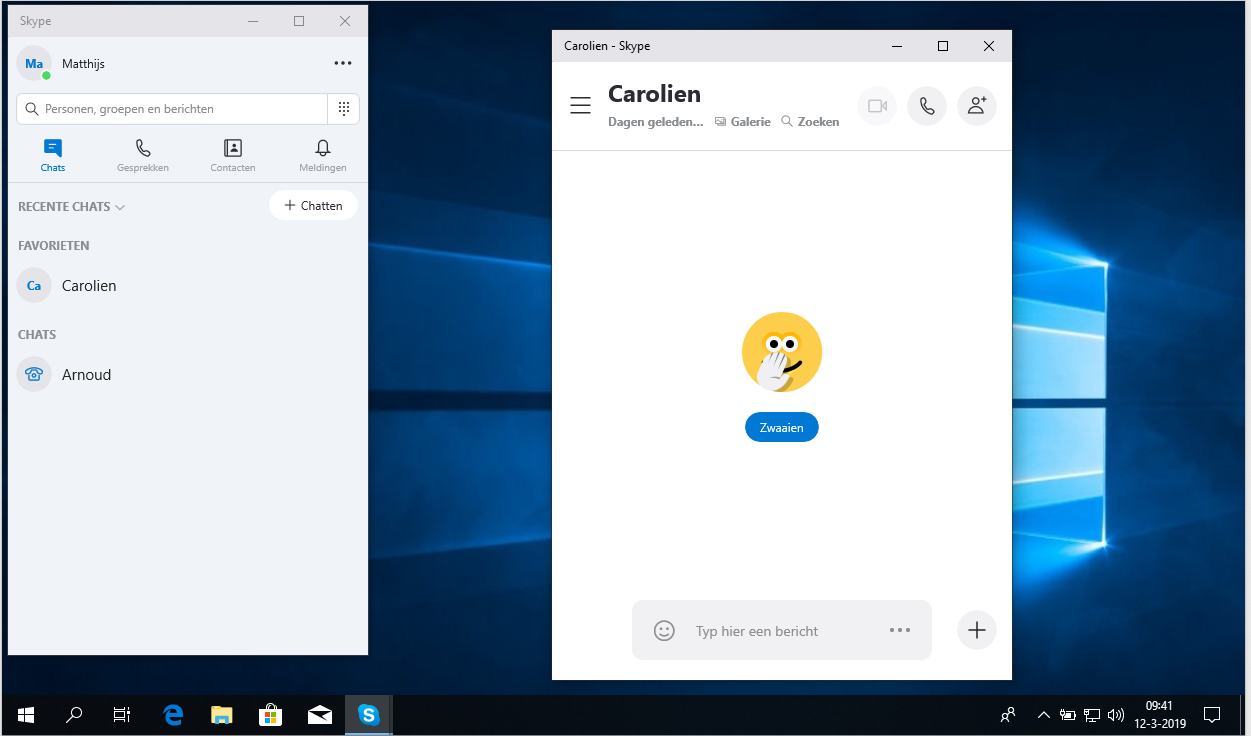Start an audio call with Carolien
Viewport: 1251px width, 736px height.
[927, 106]
